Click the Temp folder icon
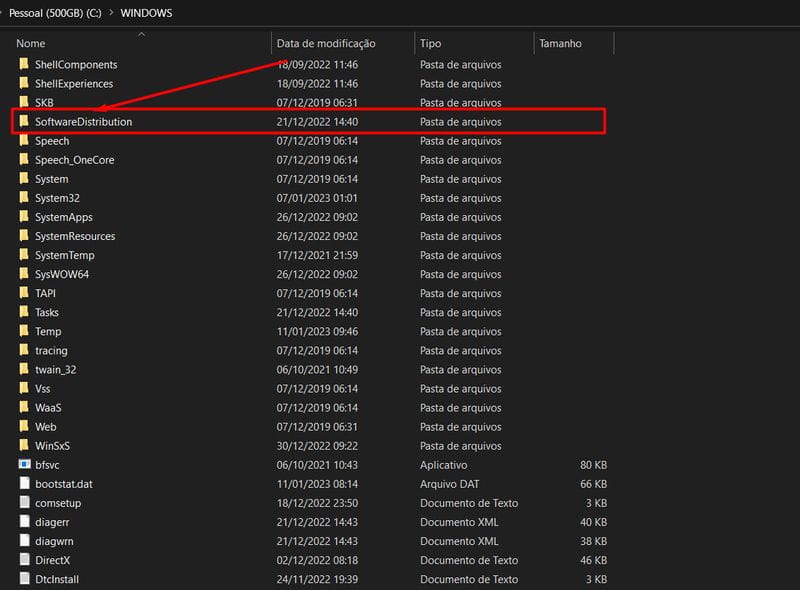This screenshot has width=800, height=590. pyautogui.click(x=24, y=331)
